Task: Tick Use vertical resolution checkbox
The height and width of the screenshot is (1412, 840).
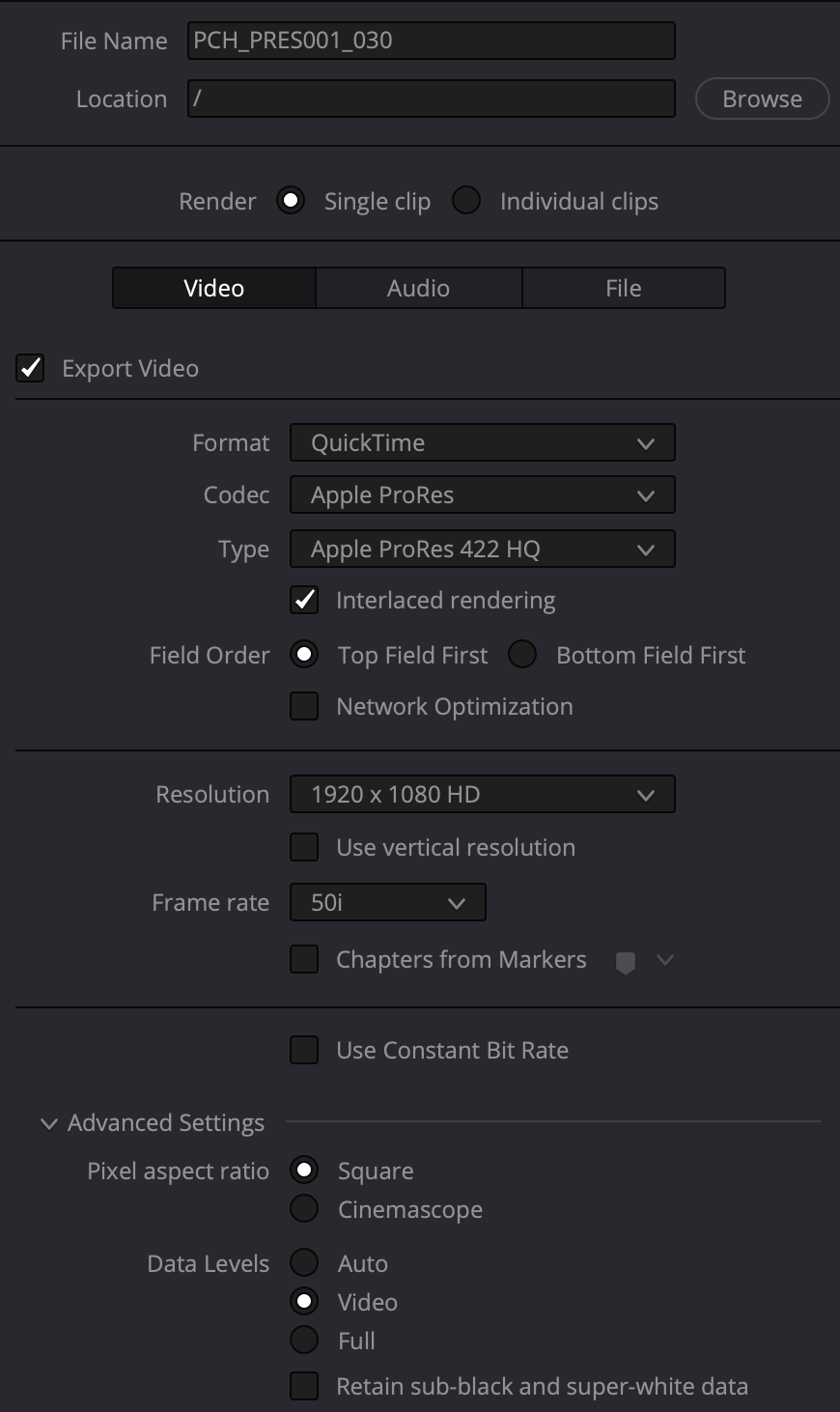Action: click(304, 847)
